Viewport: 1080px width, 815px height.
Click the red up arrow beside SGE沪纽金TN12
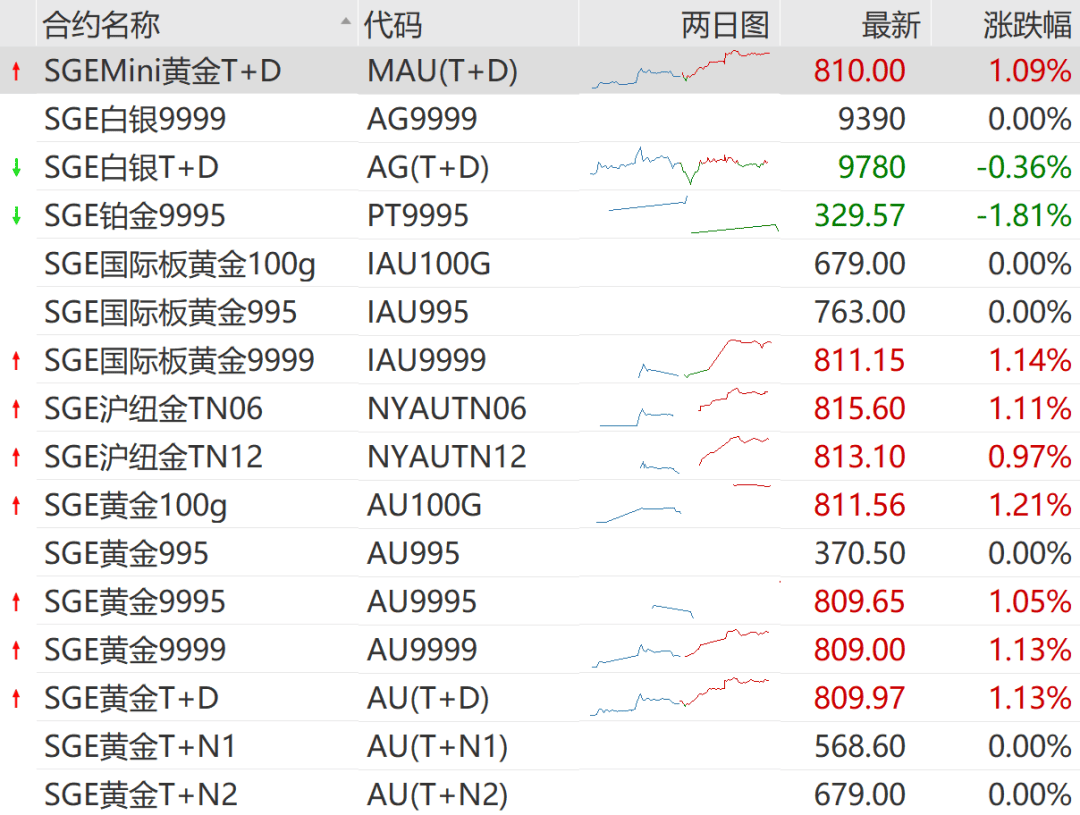14,456
